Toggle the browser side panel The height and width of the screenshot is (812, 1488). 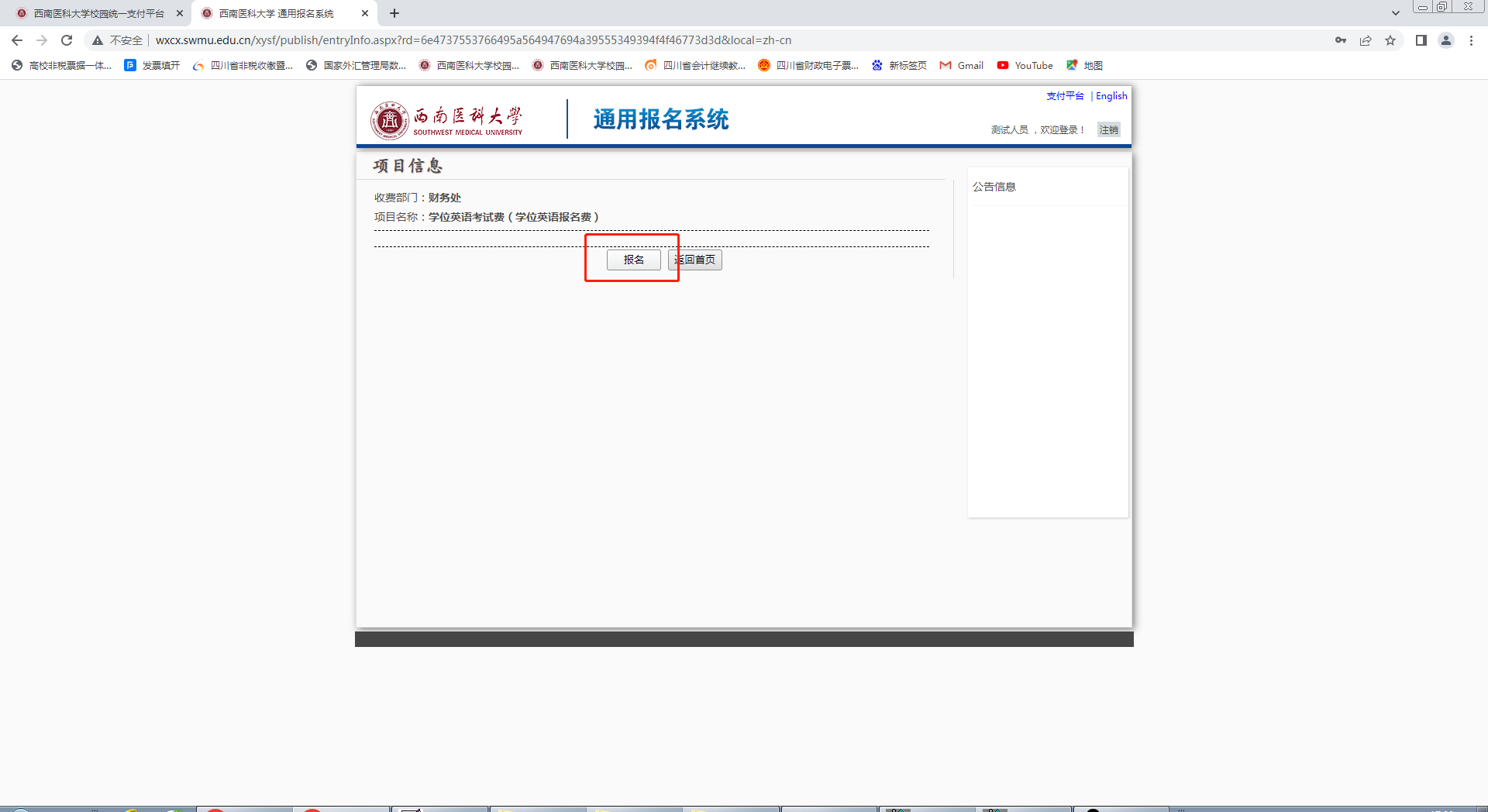pos(1421,40)
